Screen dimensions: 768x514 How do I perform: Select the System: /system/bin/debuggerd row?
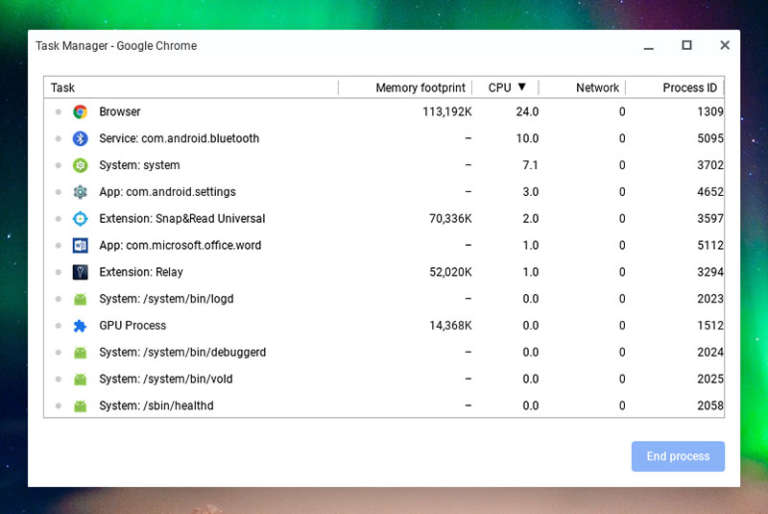coord(384,352)
